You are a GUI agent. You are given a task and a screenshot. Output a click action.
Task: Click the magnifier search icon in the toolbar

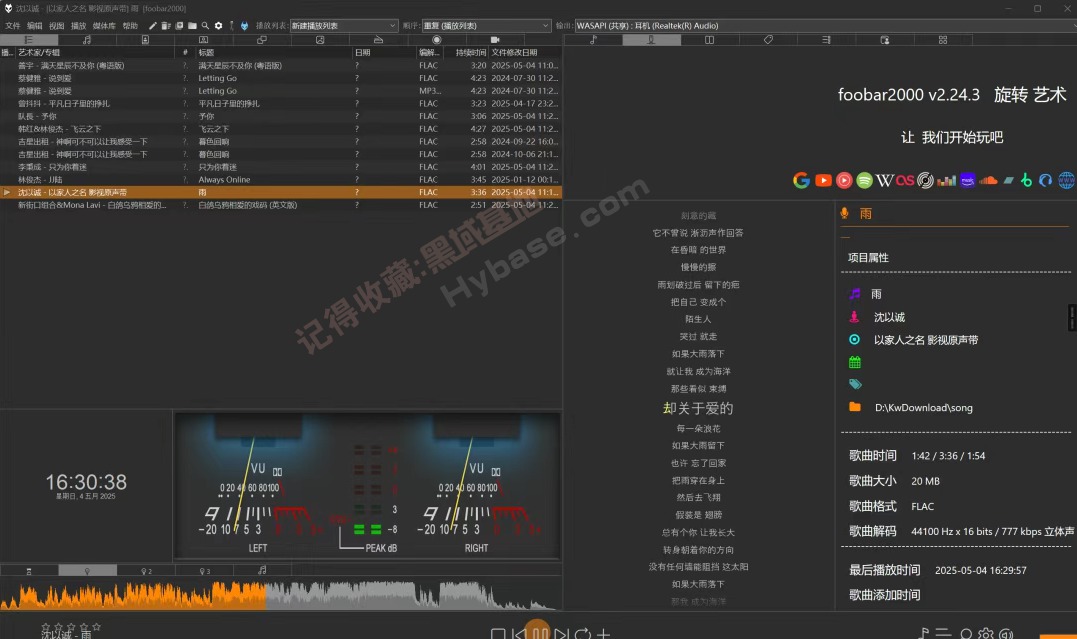point(205,25)
